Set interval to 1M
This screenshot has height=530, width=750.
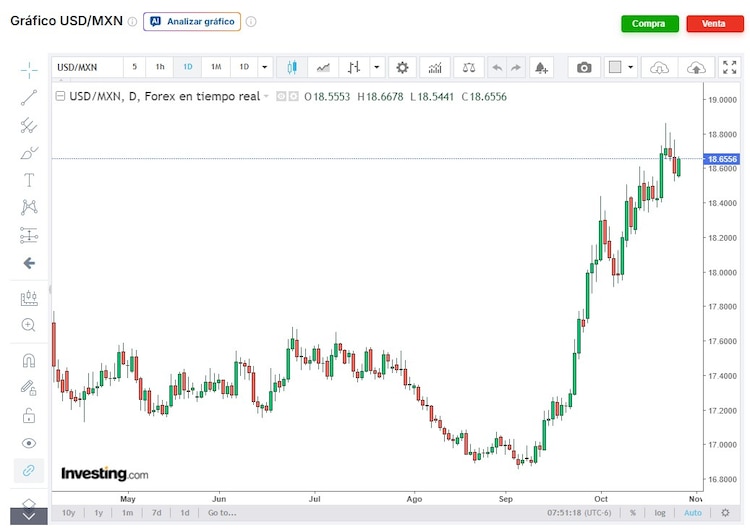pyautogui.click(x=216, y=67)
